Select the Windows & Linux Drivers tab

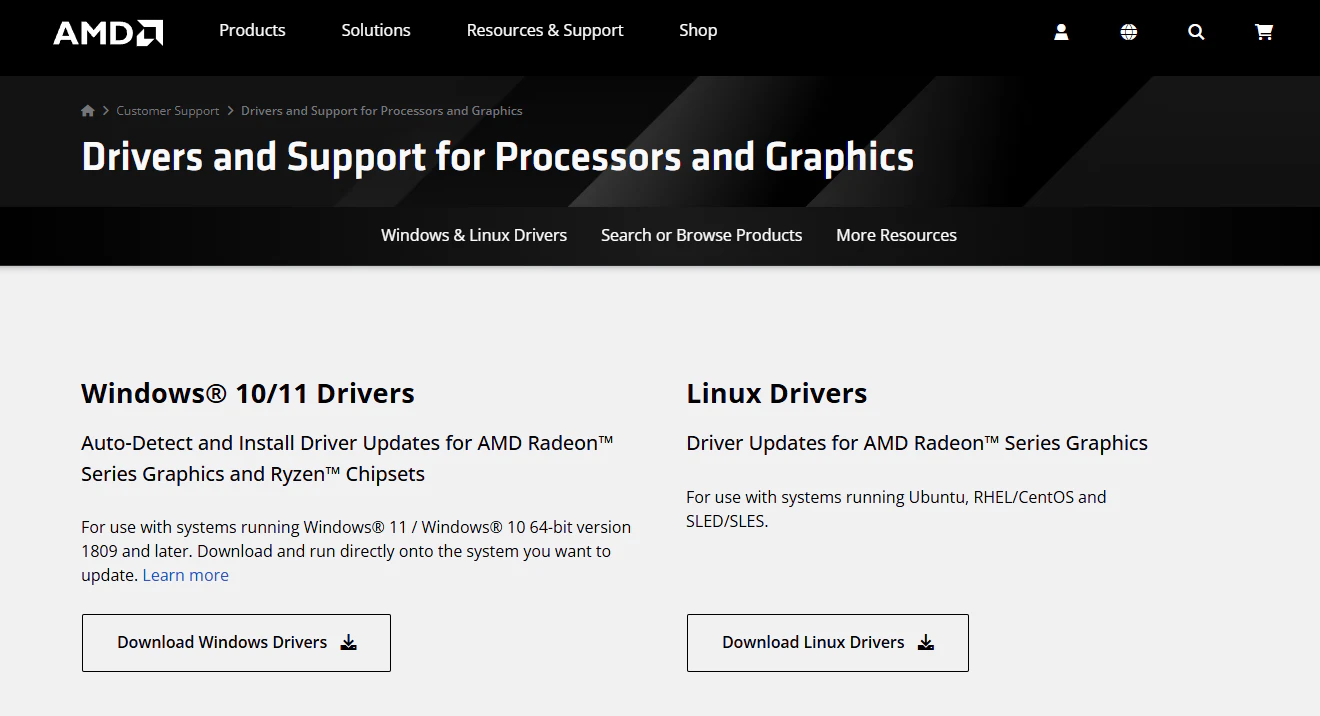(474, 235)
